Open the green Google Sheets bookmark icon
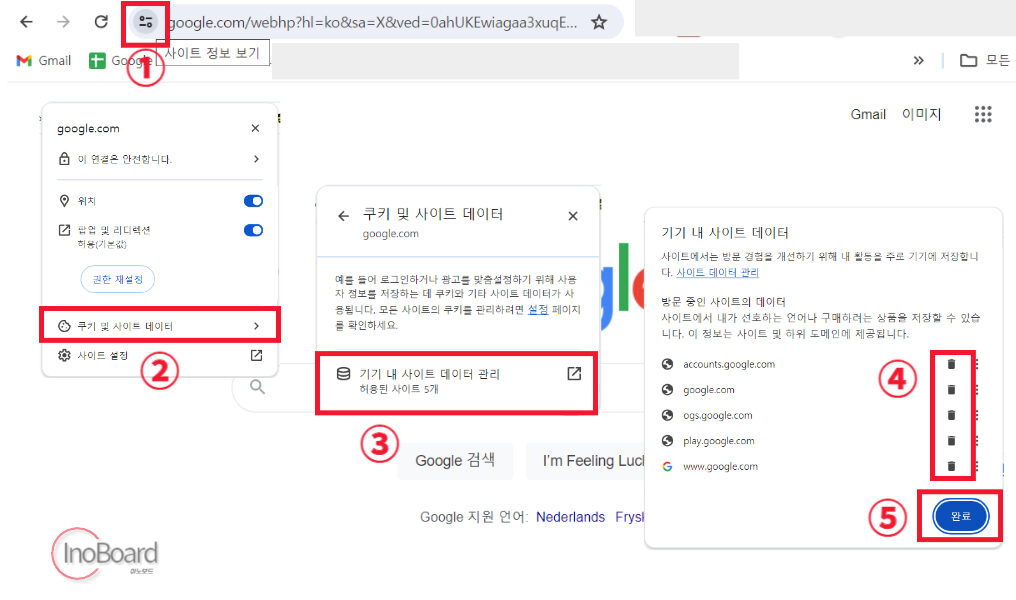 pos(97,61)
